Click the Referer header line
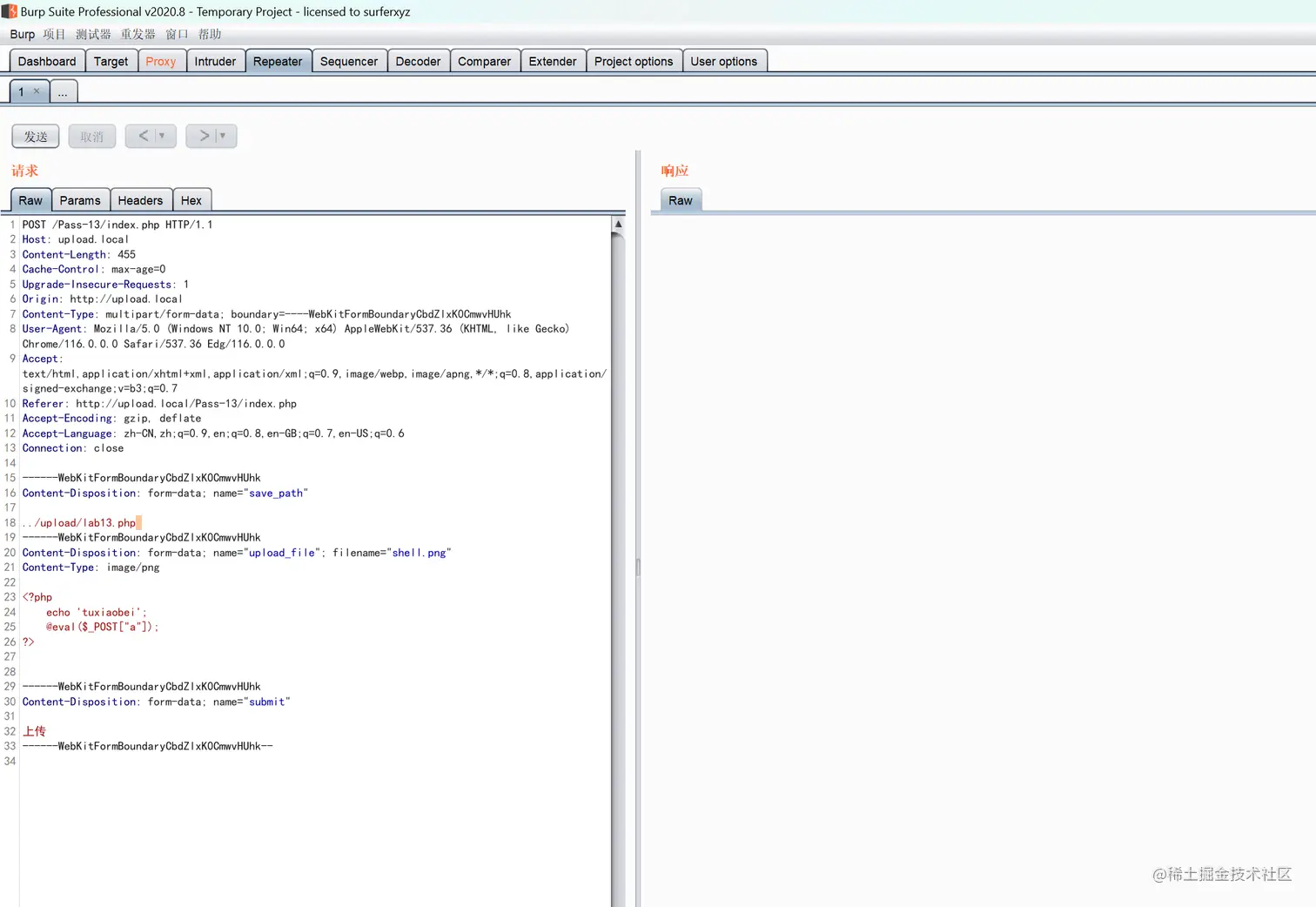Image resolution: width=1316 pixels, height=907 pixels. [x=159, y=404]
